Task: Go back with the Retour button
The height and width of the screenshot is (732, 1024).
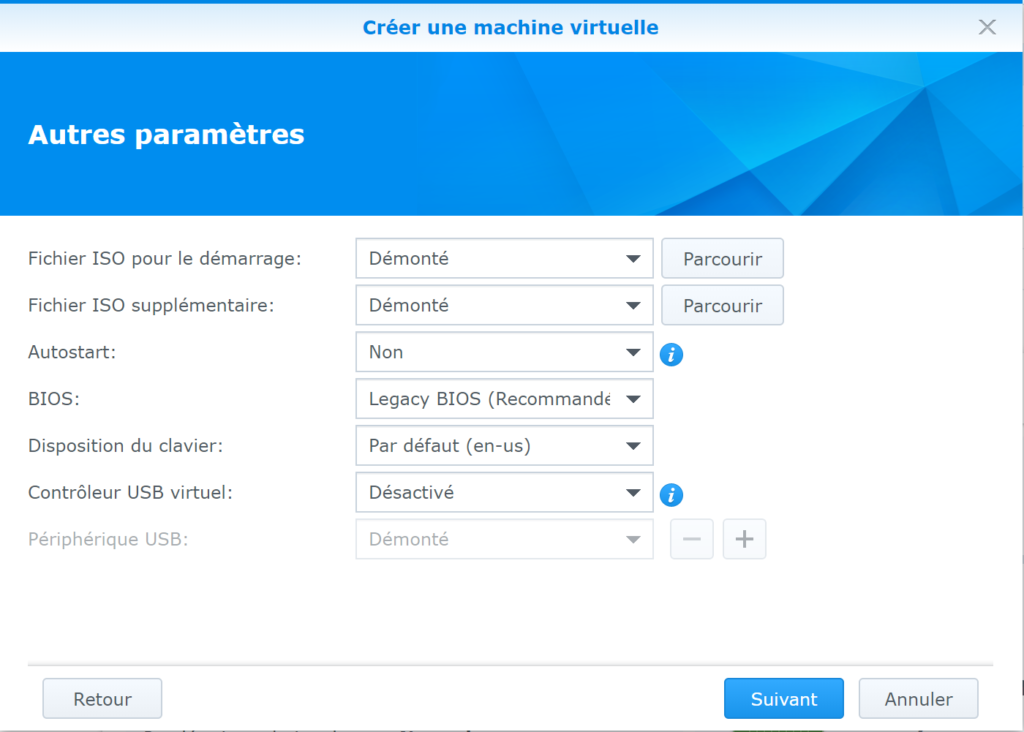Action: coord(102,699)
